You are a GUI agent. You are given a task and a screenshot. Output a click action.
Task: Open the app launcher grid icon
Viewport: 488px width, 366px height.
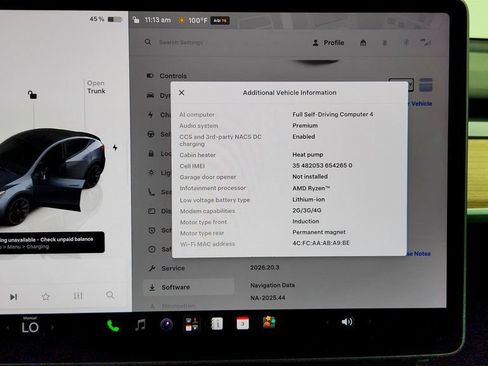(x=192, y=324)
